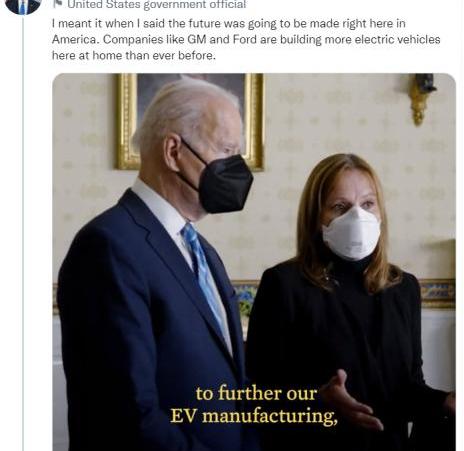Viewport: 464px width, 451px height.
Task: Click the flag icon beside government official label
Action: [x=58, y=4]
